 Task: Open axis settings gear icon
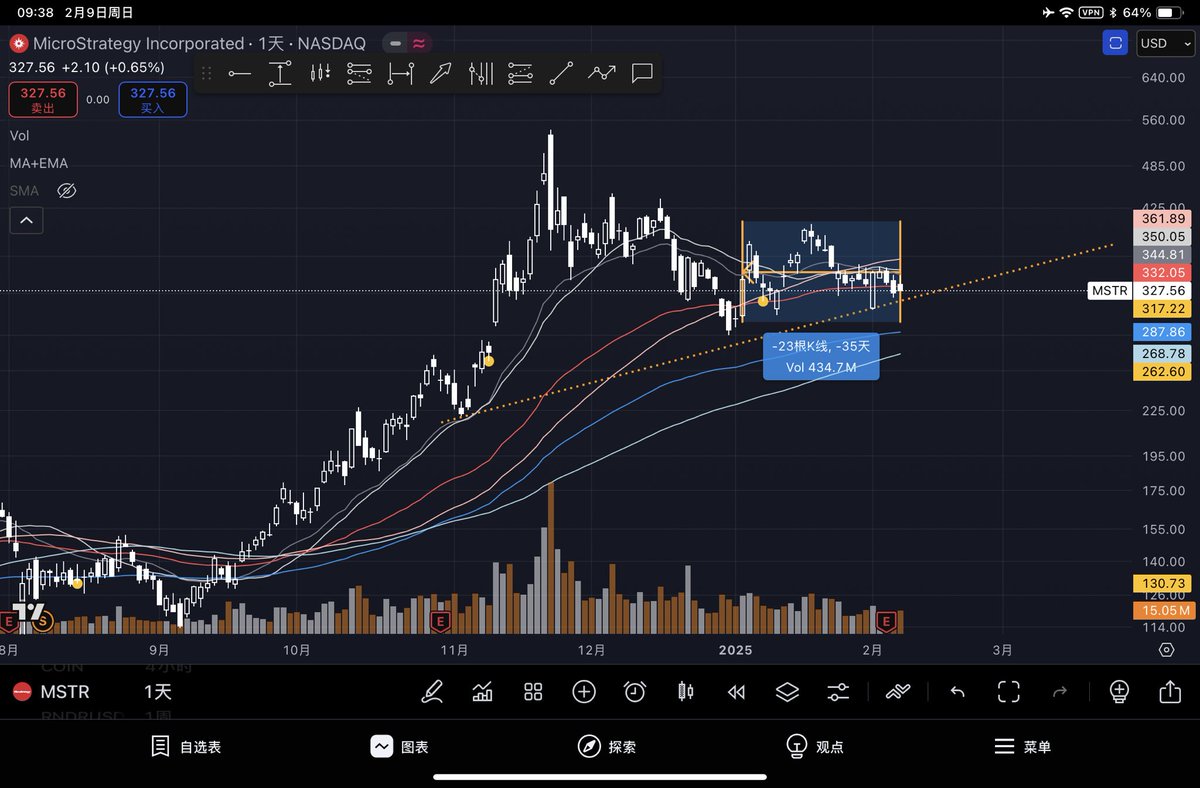click(1166, 650)
